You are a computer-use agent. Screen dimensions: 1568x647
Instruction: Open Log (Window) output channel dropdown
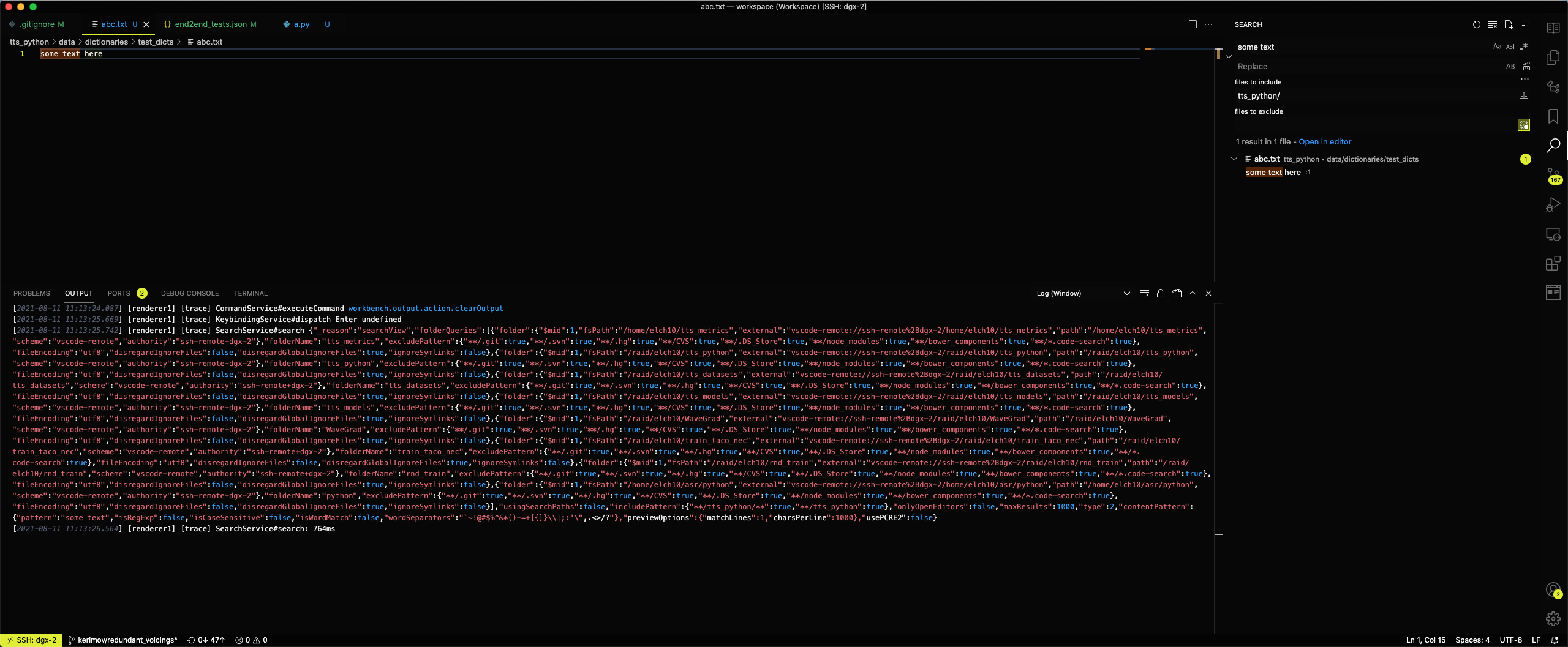(1083, 293)
